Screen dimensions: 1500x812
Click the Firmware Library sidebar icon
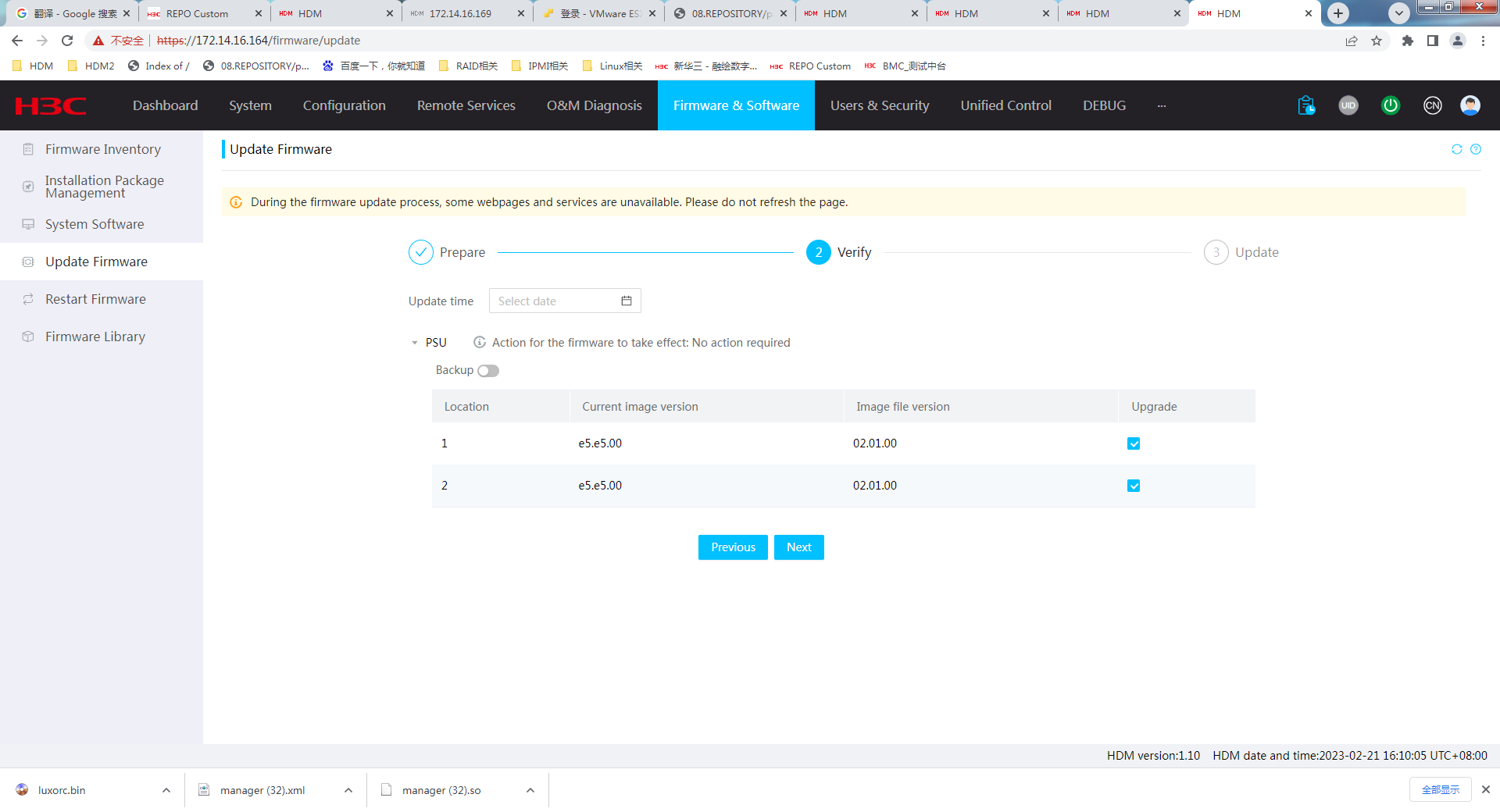28,337
